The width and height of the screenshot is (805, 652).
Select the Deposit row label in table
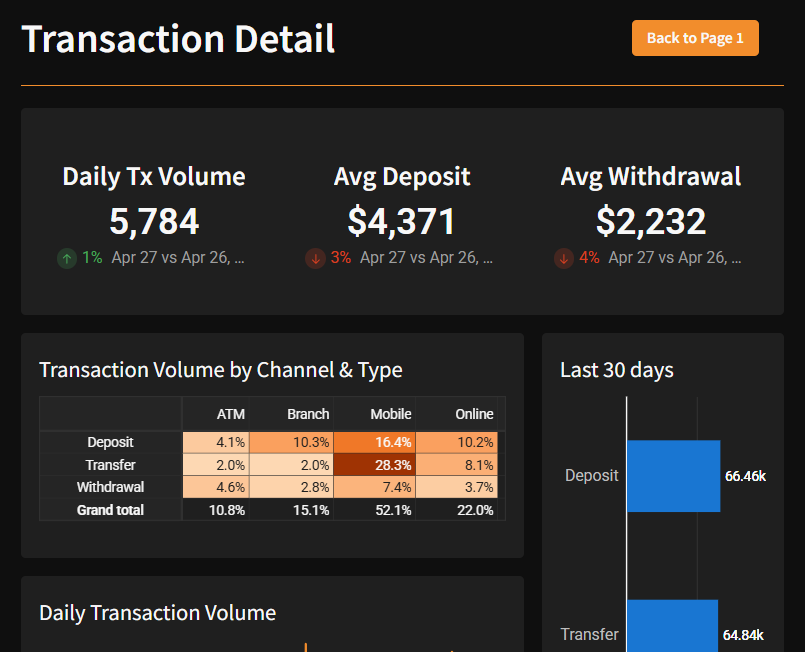point(110,442)
